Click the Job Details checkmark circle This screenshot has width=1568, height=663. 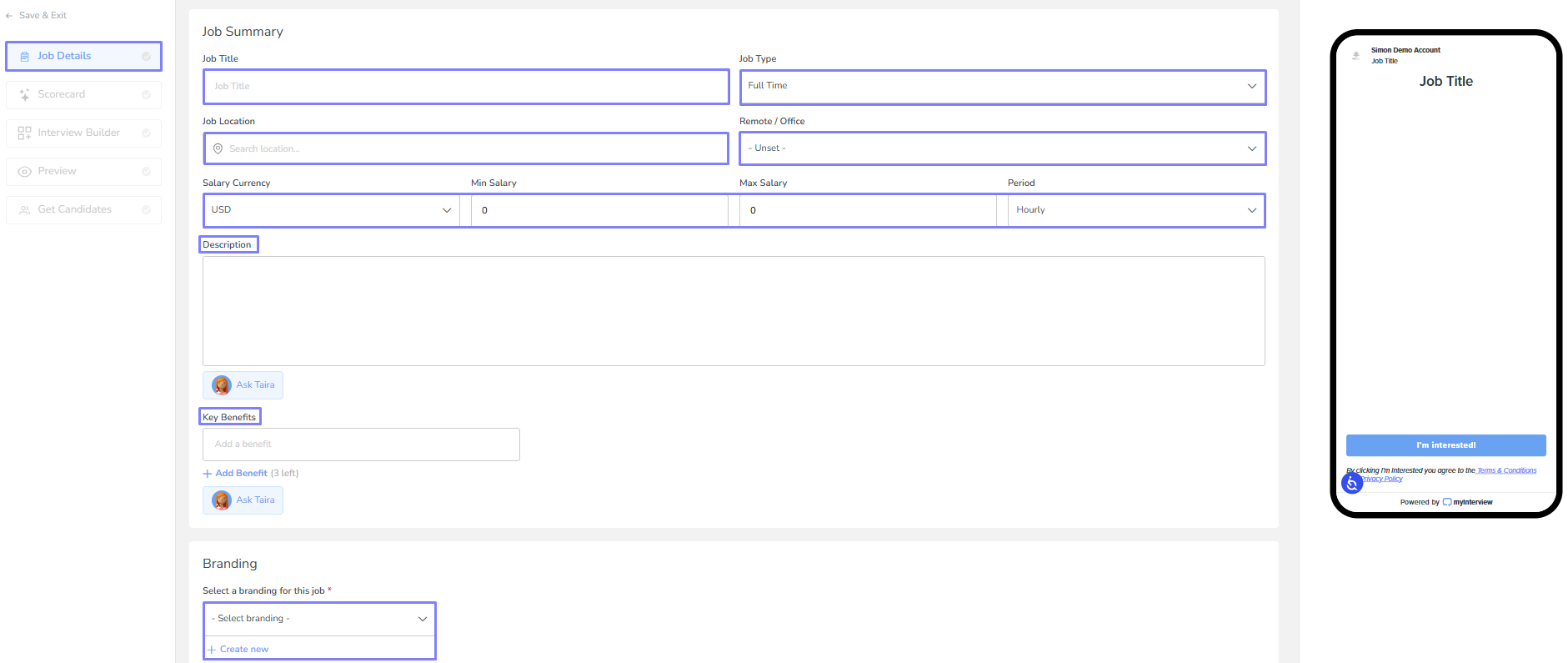pos(146,57)
